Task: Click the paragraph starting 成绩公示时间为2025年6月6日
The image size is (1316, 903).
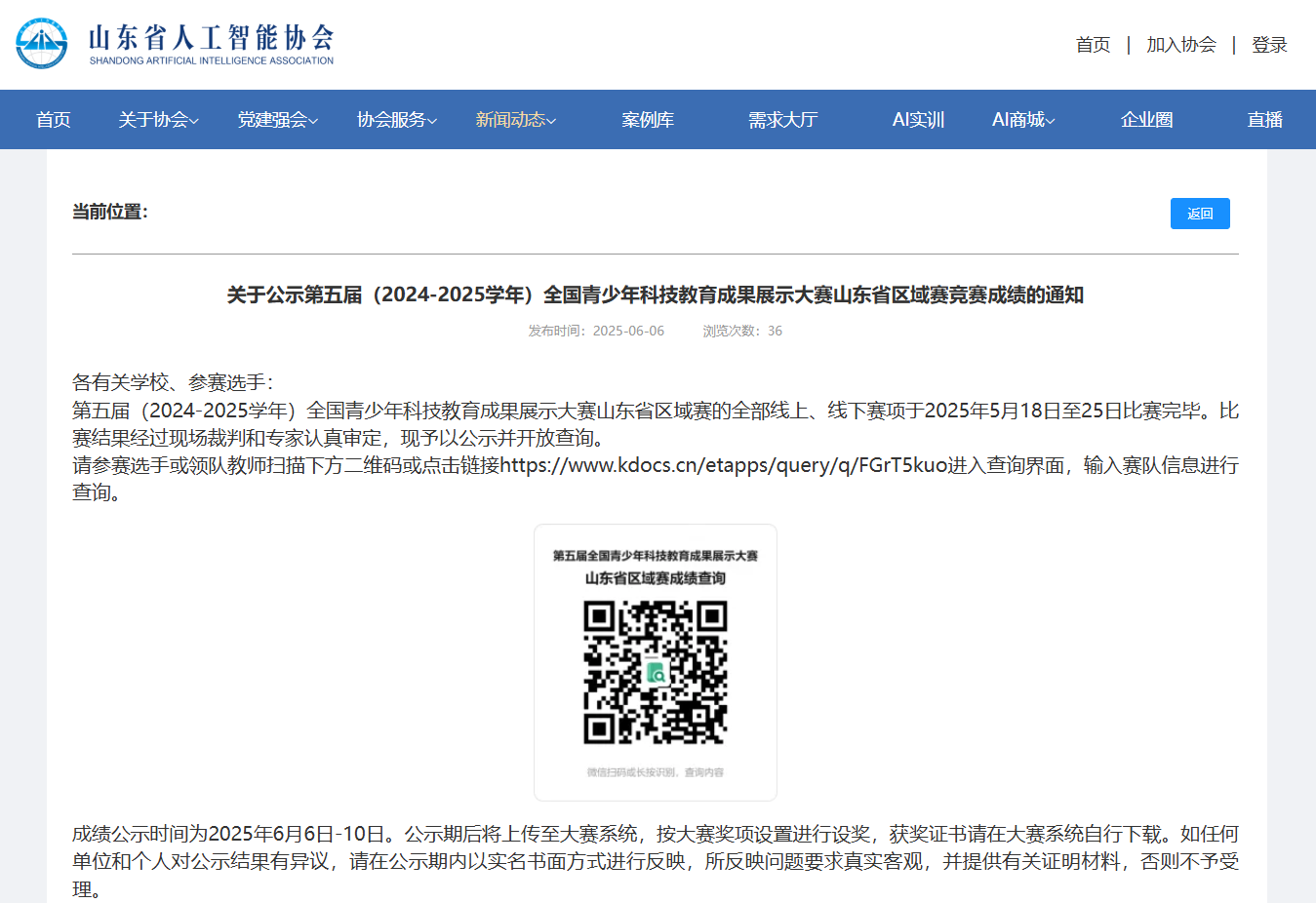Action: (x=656, y=861)
